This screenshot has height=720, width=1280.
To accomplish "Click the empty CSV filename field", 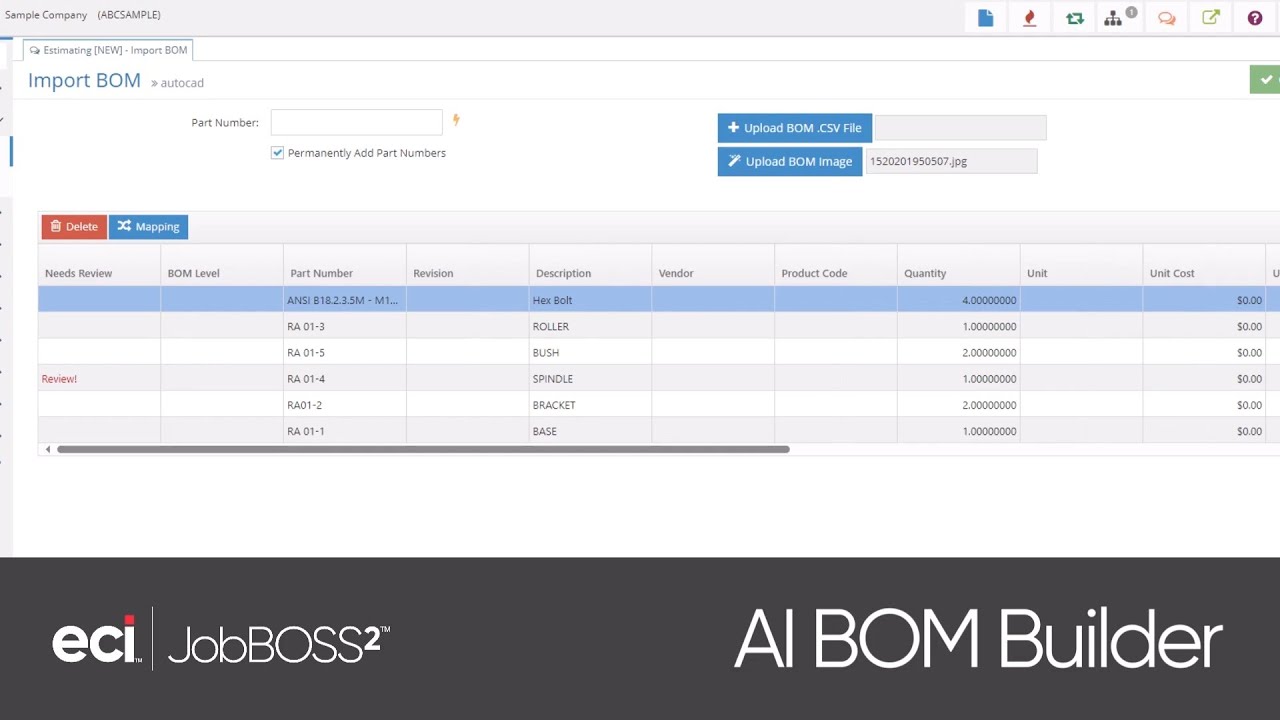I will click(x=961, y=128).
